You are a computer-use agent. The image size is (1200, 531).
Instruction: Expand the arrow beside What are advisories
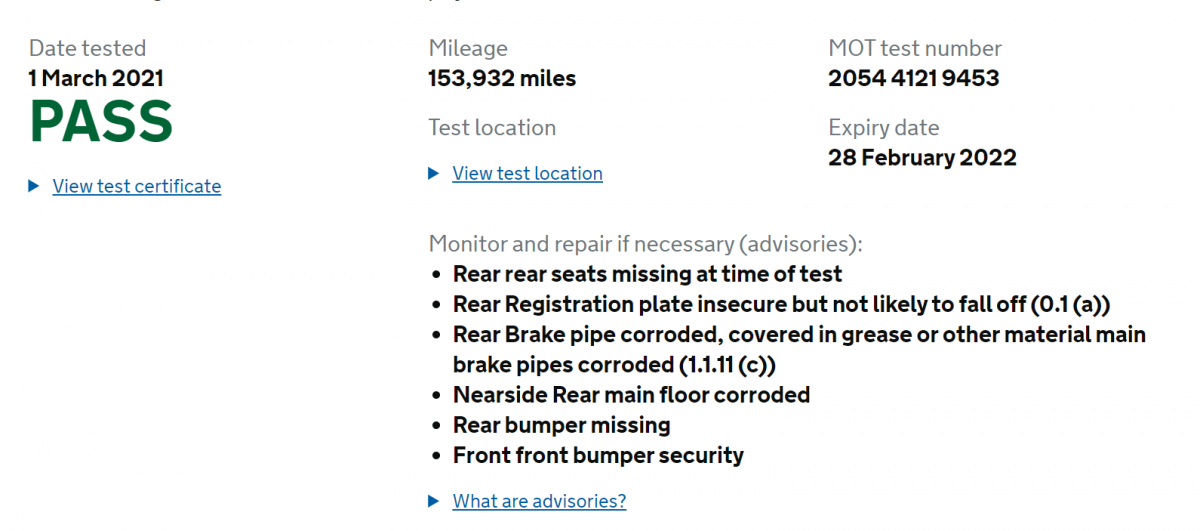coord(434,501)
